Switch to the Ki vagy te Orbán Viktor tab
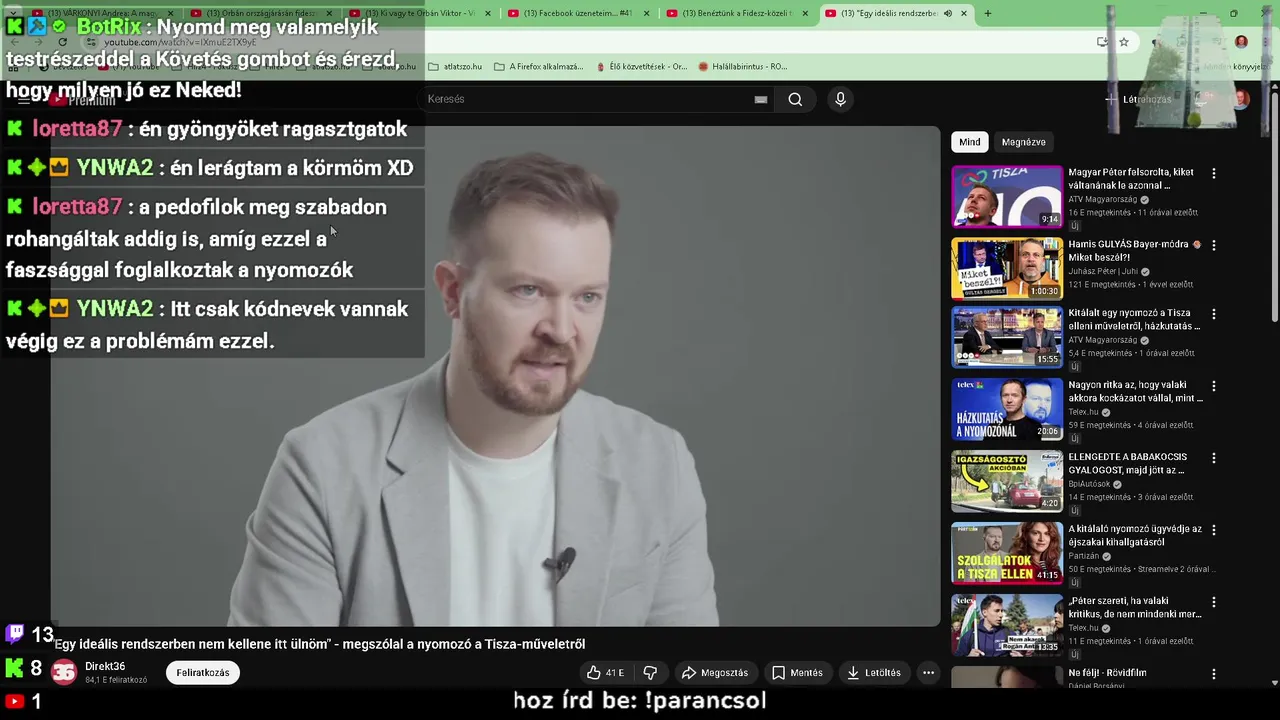The width and height of the screenshot is (1280, 720). click(x=421, y=13)
